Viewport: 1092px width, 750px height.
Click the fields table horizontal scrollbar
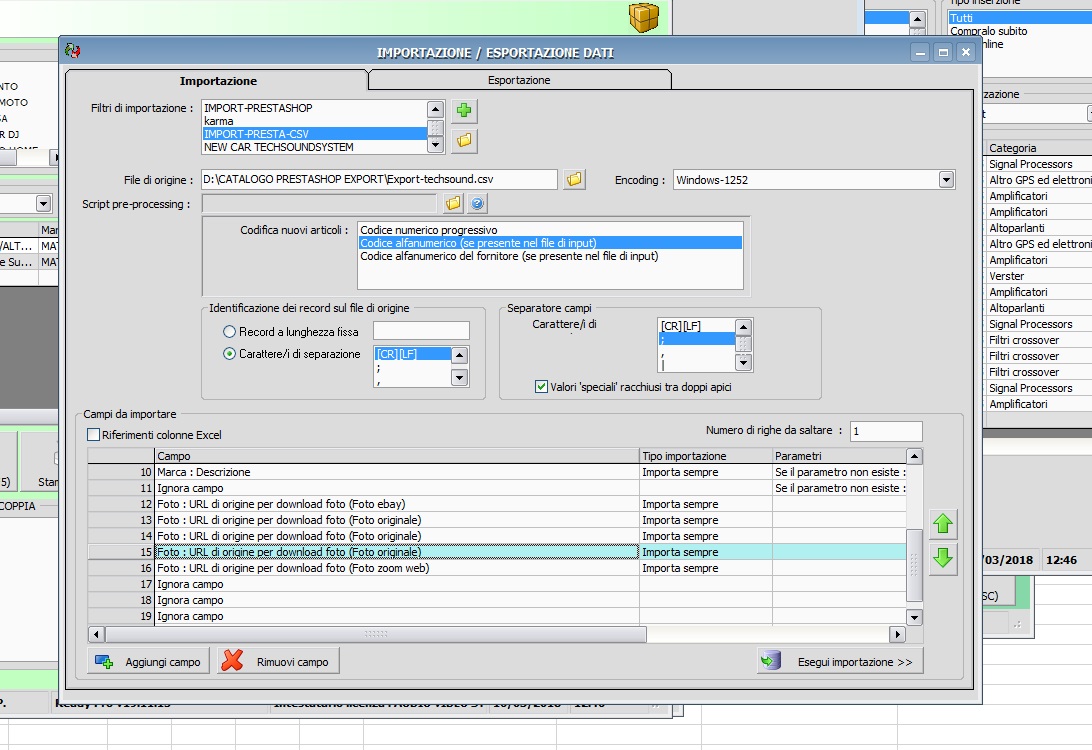pos(376,635)
